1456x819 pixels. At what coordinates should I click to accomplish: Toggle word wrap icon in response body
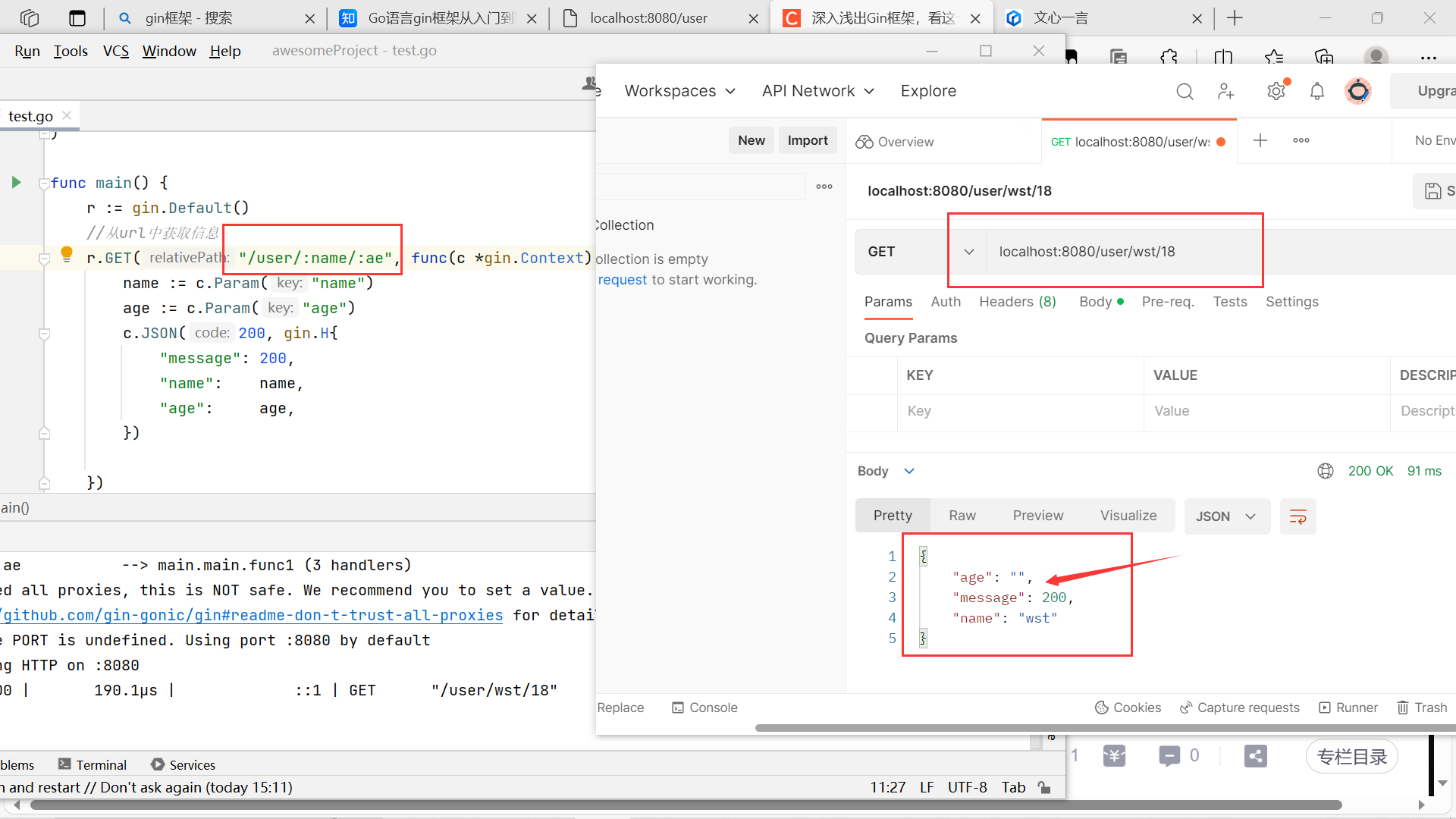coord(1298,516)
